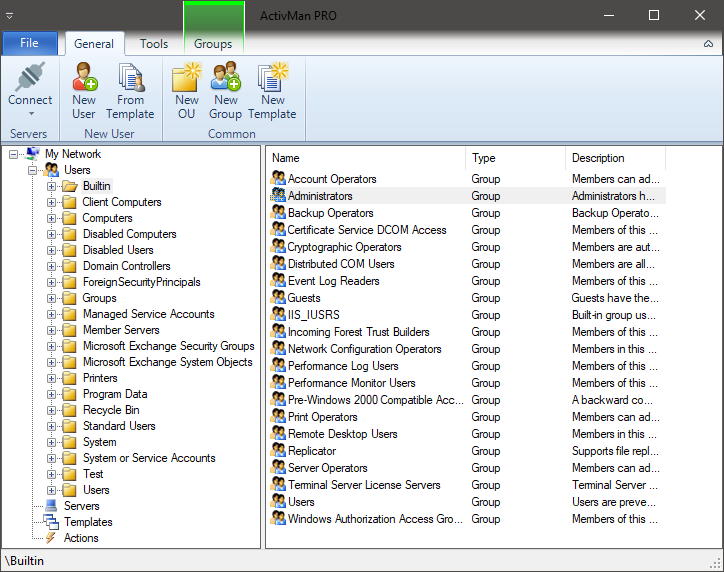Choose the From Template icon
Image resolution: width=724 pixels, height=572 pixels.
131,77
